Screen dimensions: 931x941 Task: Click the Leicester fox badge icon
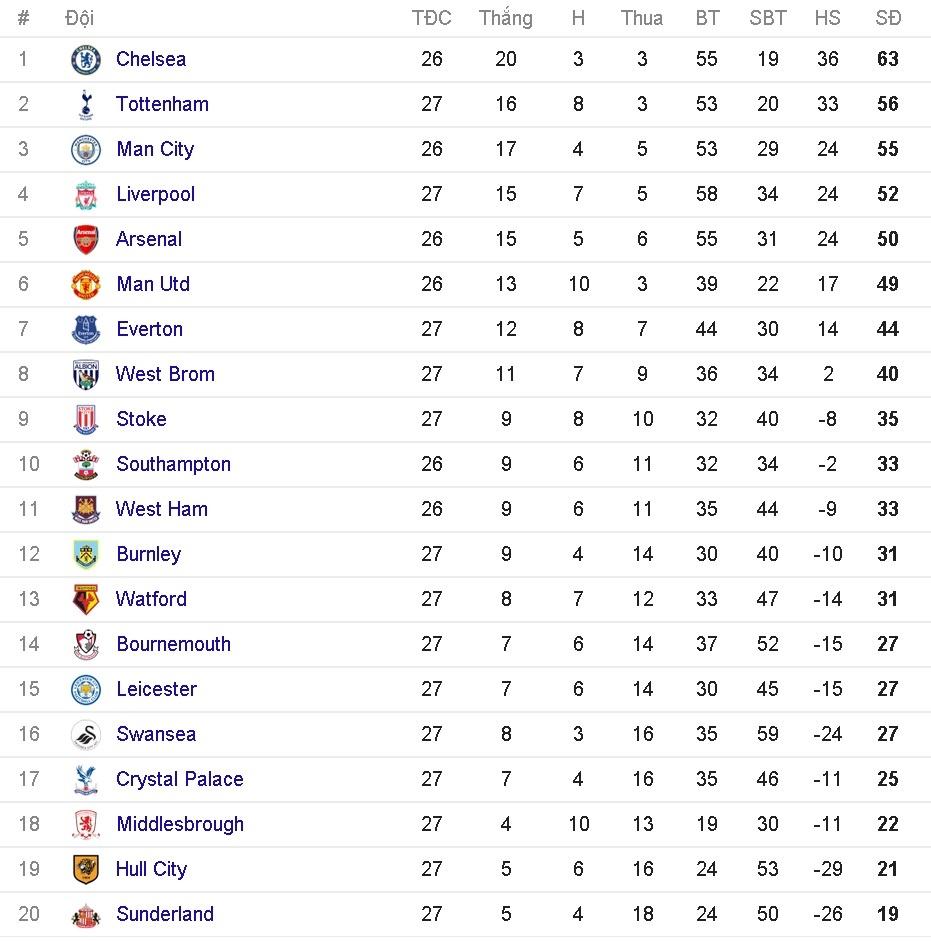86,690
